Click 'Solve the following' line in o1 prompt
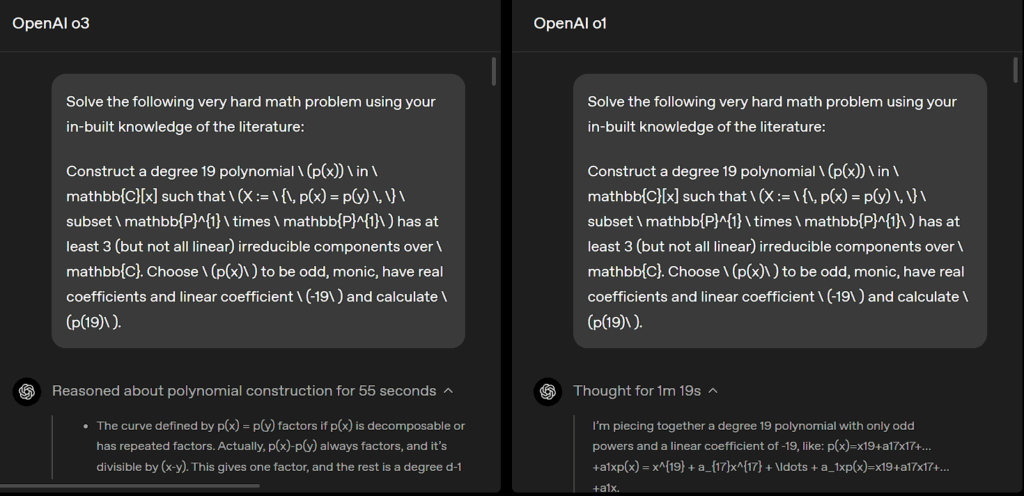 coord(771,102)
